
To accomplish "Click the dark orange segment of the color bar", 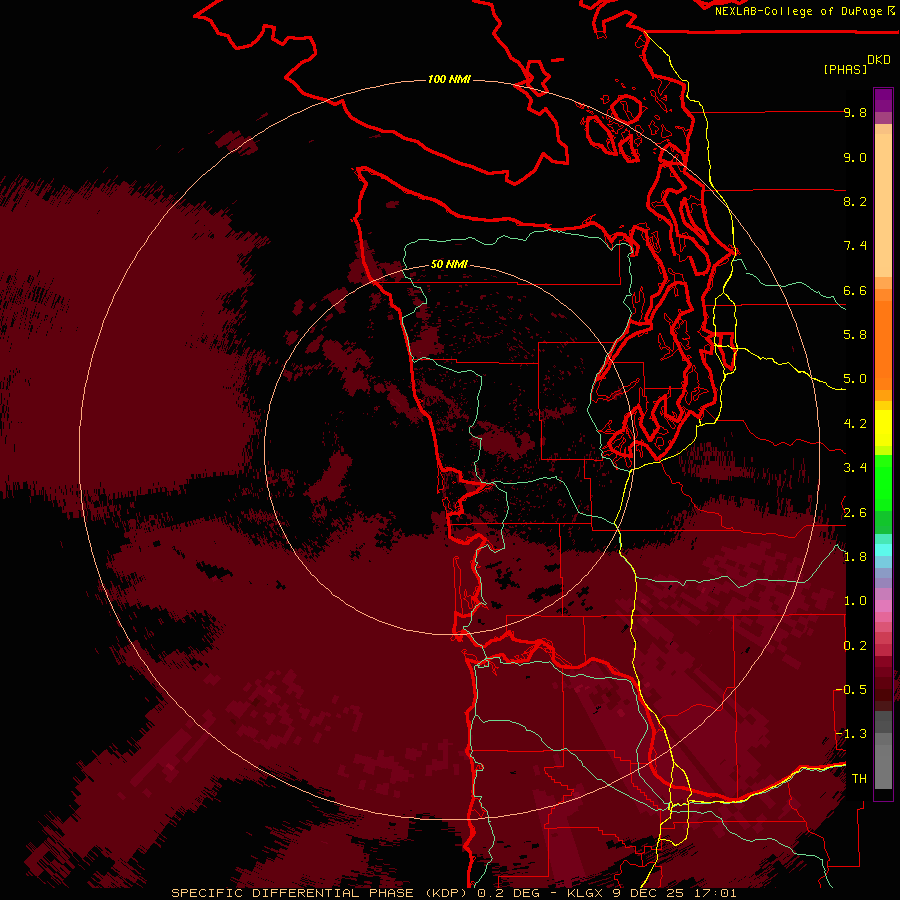I will (x=883, y=344).
